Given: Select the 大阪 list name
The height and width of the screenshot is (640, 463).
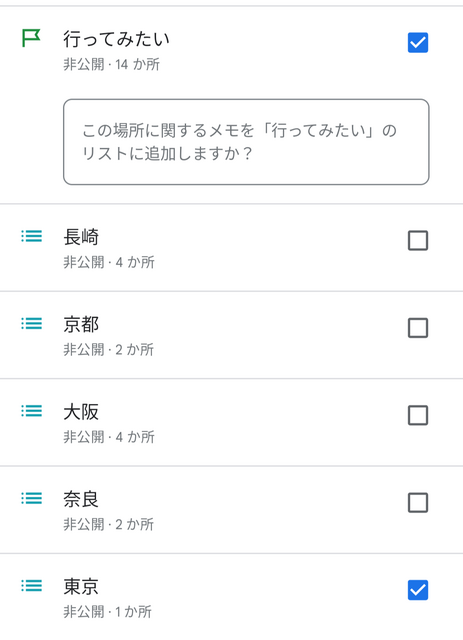Looking at the screenshot, I should click(81, 411).
